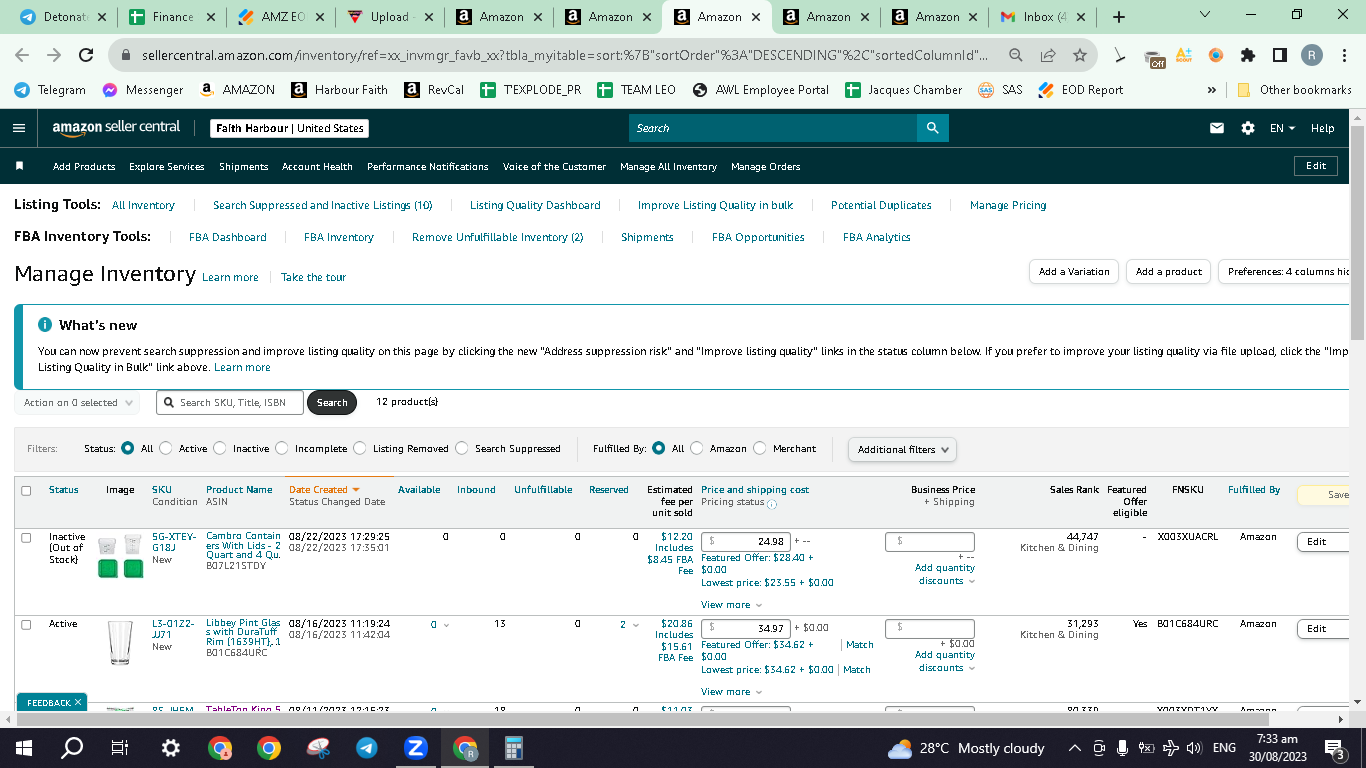Open the FBA Dashboard link
Image resolution: width=1366 pixels, height=768 pixels.
click(x=228, y=237)
